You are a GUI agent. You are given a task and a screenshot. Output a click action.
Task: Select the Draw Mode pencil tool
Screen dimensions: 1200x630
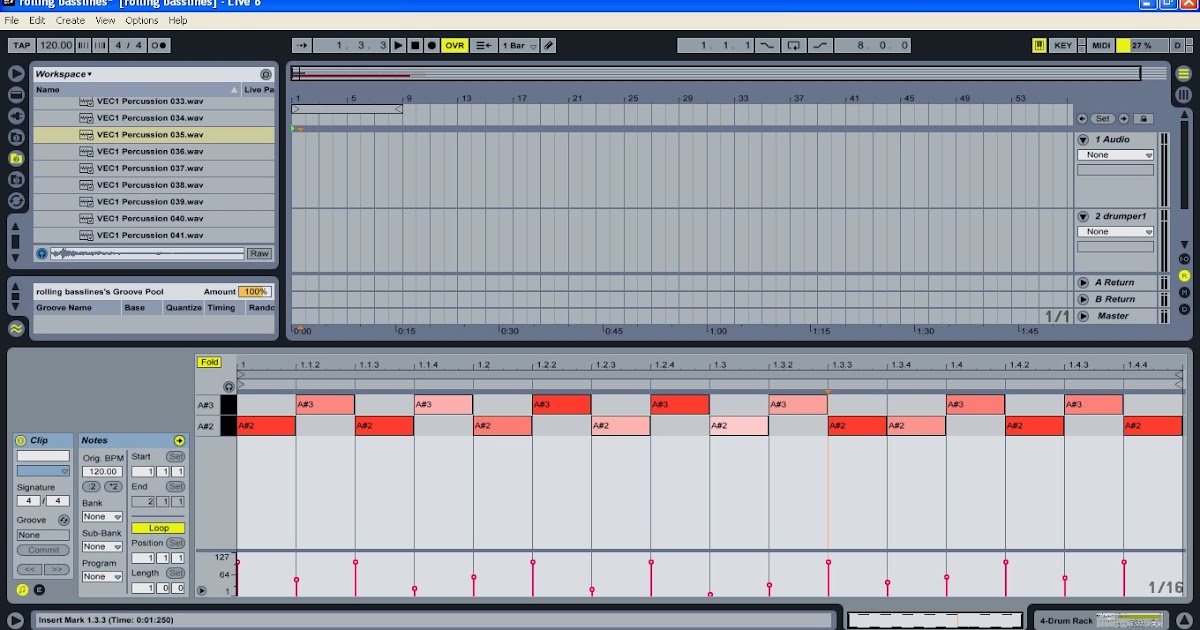point(549,45)
